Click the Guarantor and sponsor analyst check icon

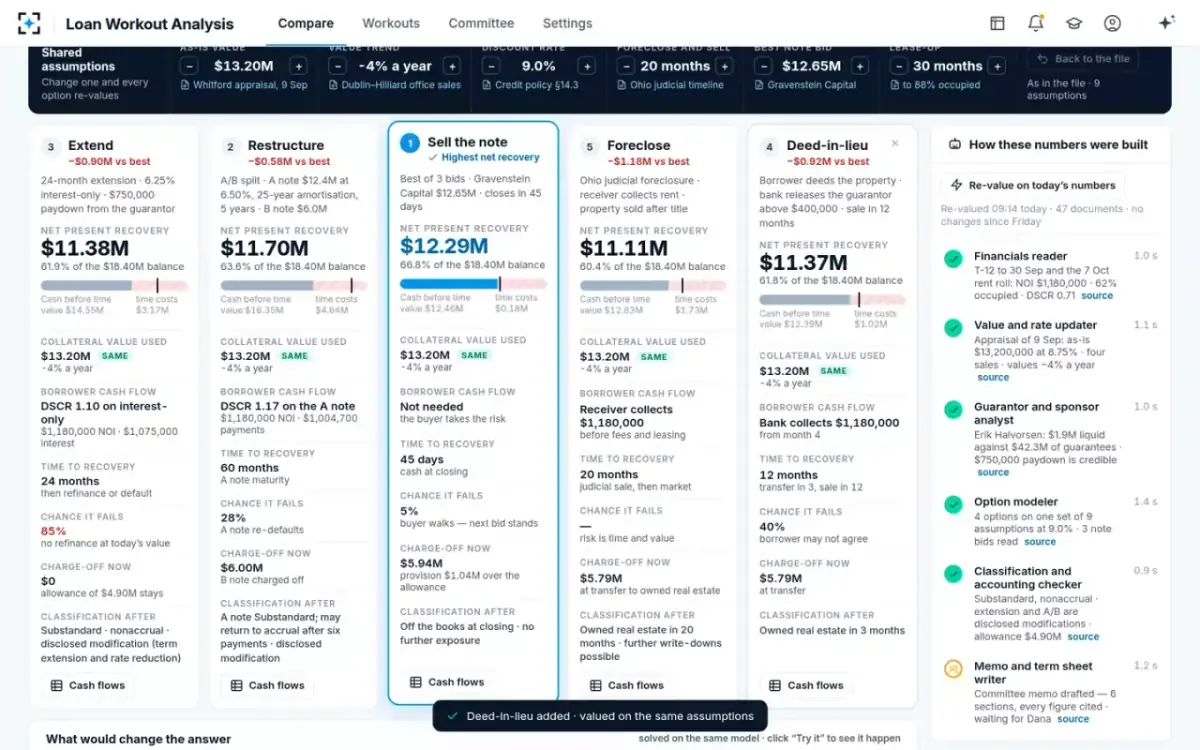click(x=954, y=410)
